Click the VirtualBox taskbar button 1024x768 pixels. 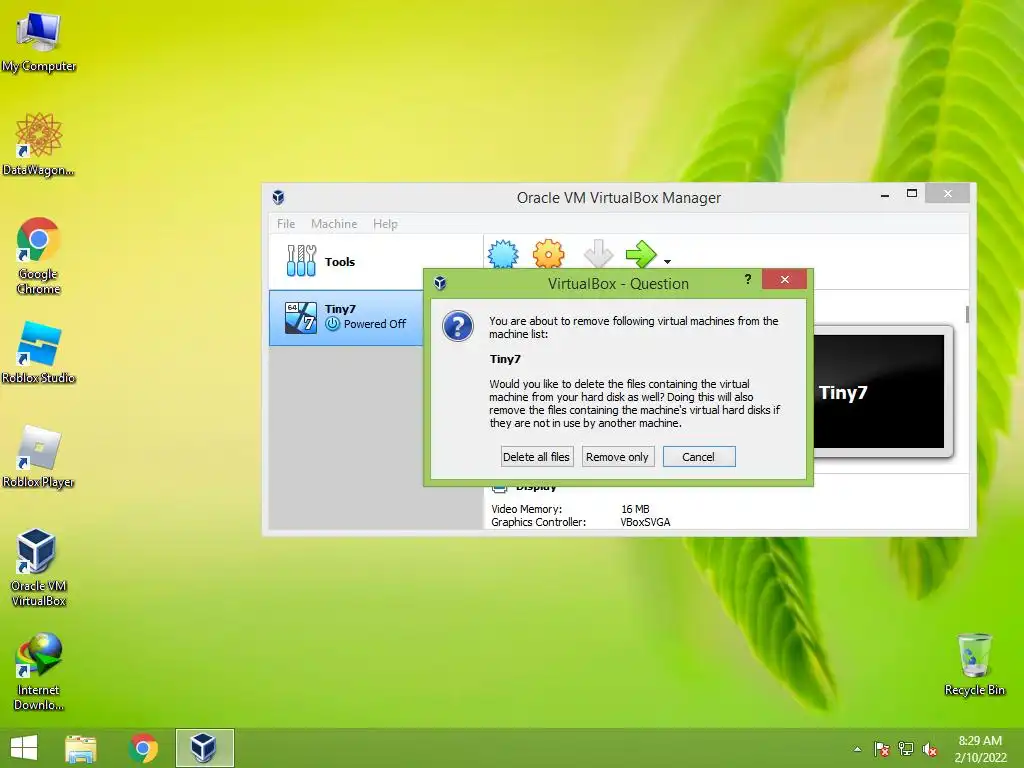[204, 748]
